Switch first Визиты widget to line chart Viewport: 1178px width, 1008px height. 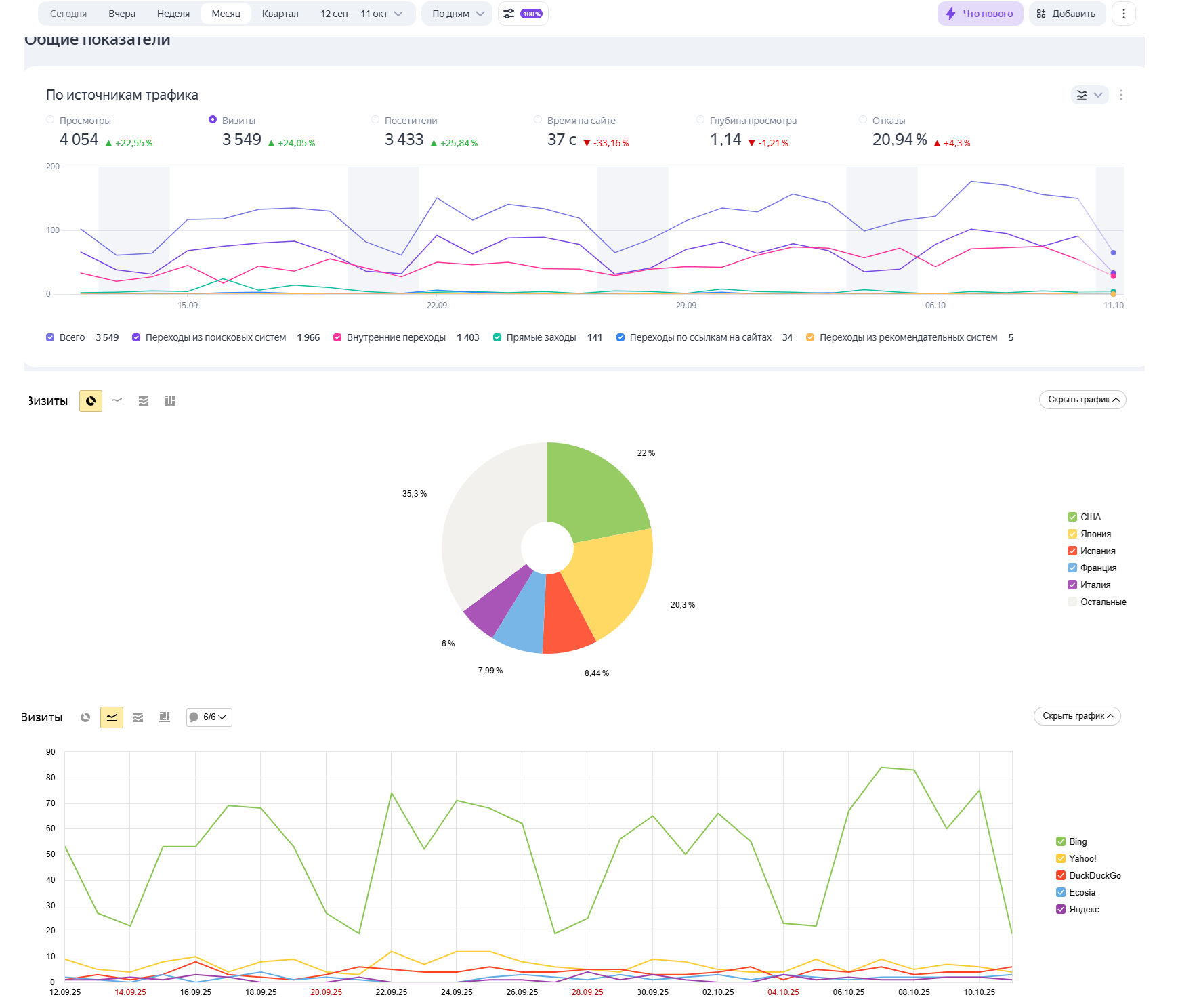point(117,401)
